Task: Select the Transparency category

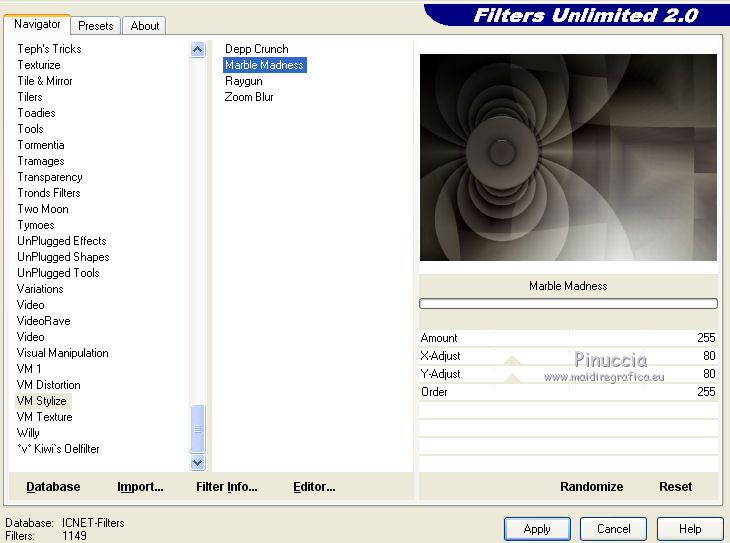Action: [x=50, y=177]
